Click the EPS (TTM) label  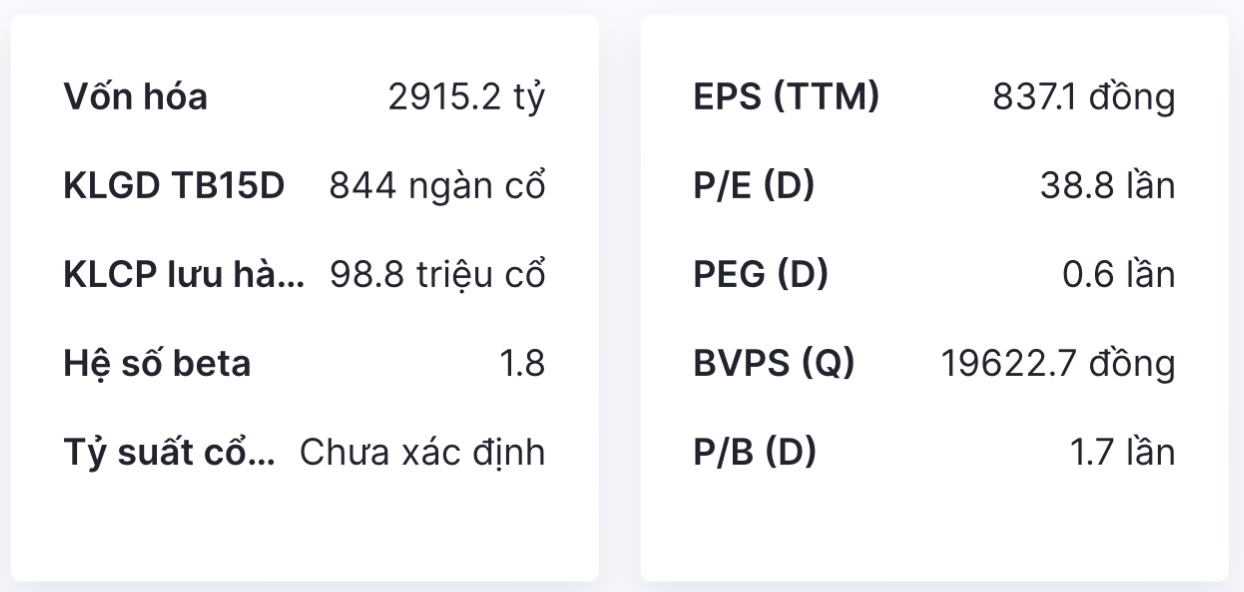(x=786, y=97)
